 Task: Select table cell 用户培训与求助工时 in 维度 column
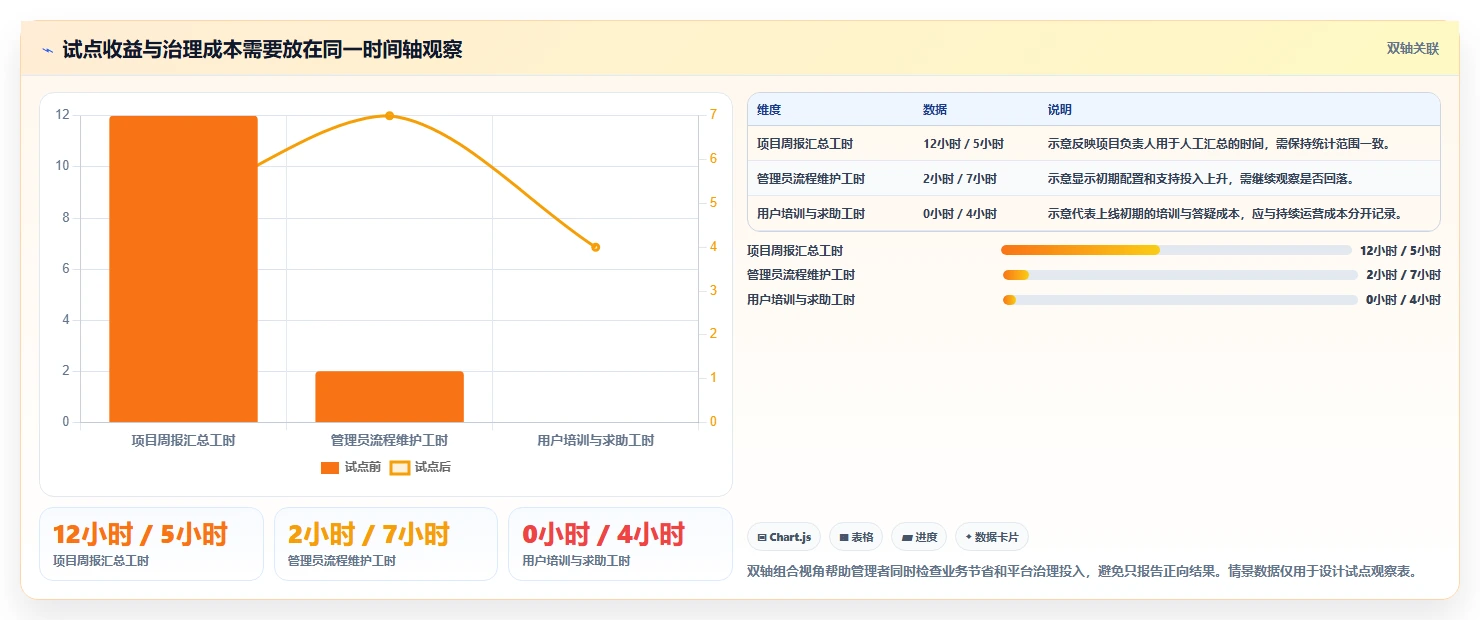811,214
